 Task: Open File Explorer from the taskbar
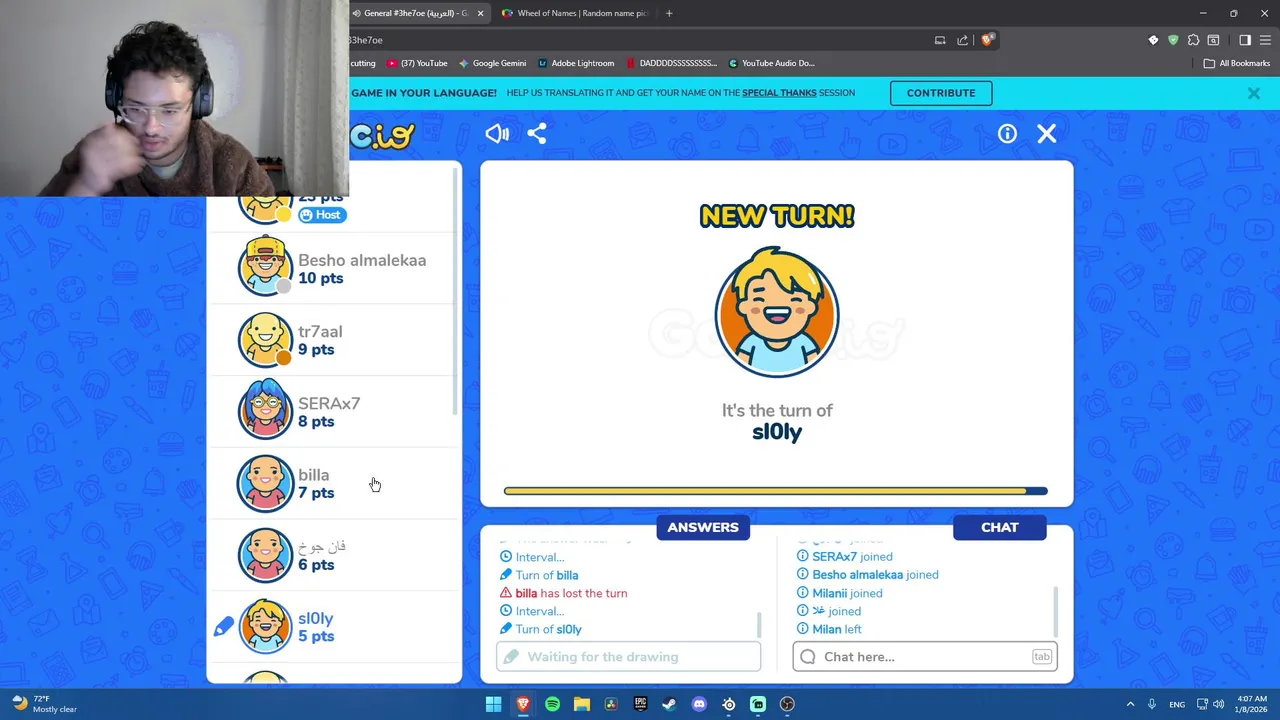click(x=582, y=704)
